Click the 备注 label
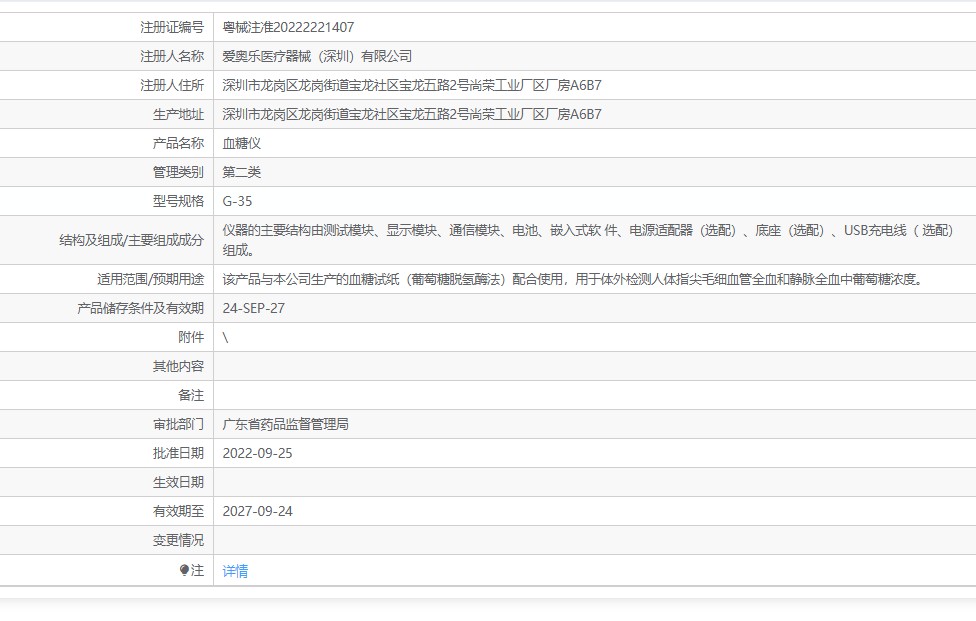The height and width of the screenshot is (621, 976). tap(191, 395)
